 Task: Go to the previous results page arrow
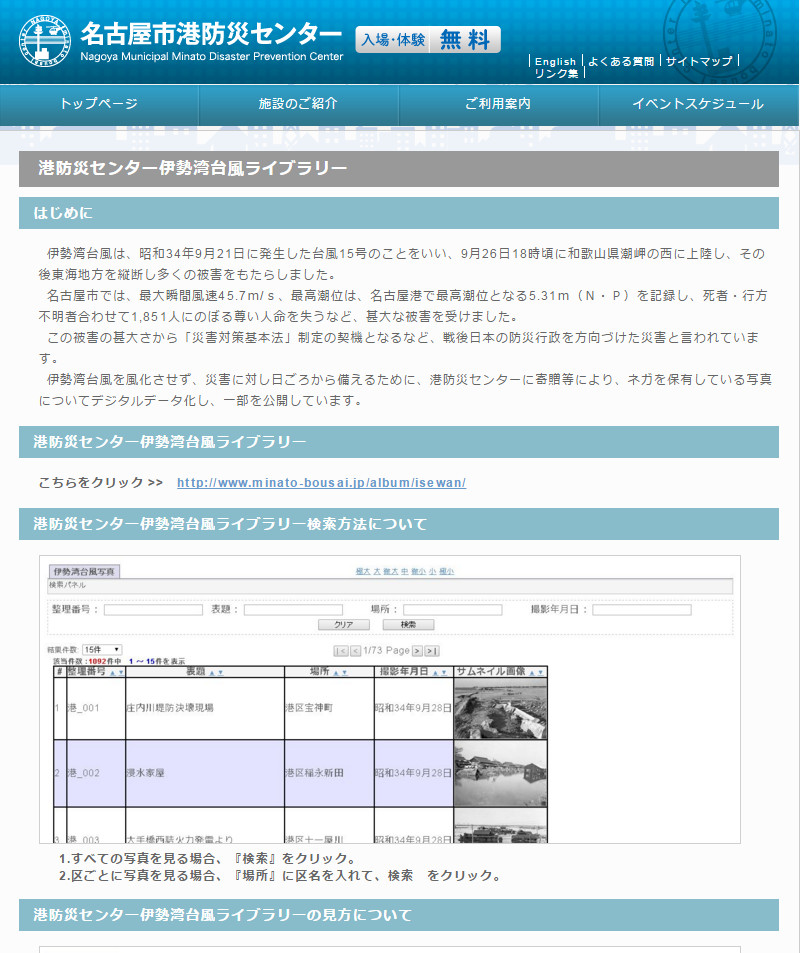(356, 651)
